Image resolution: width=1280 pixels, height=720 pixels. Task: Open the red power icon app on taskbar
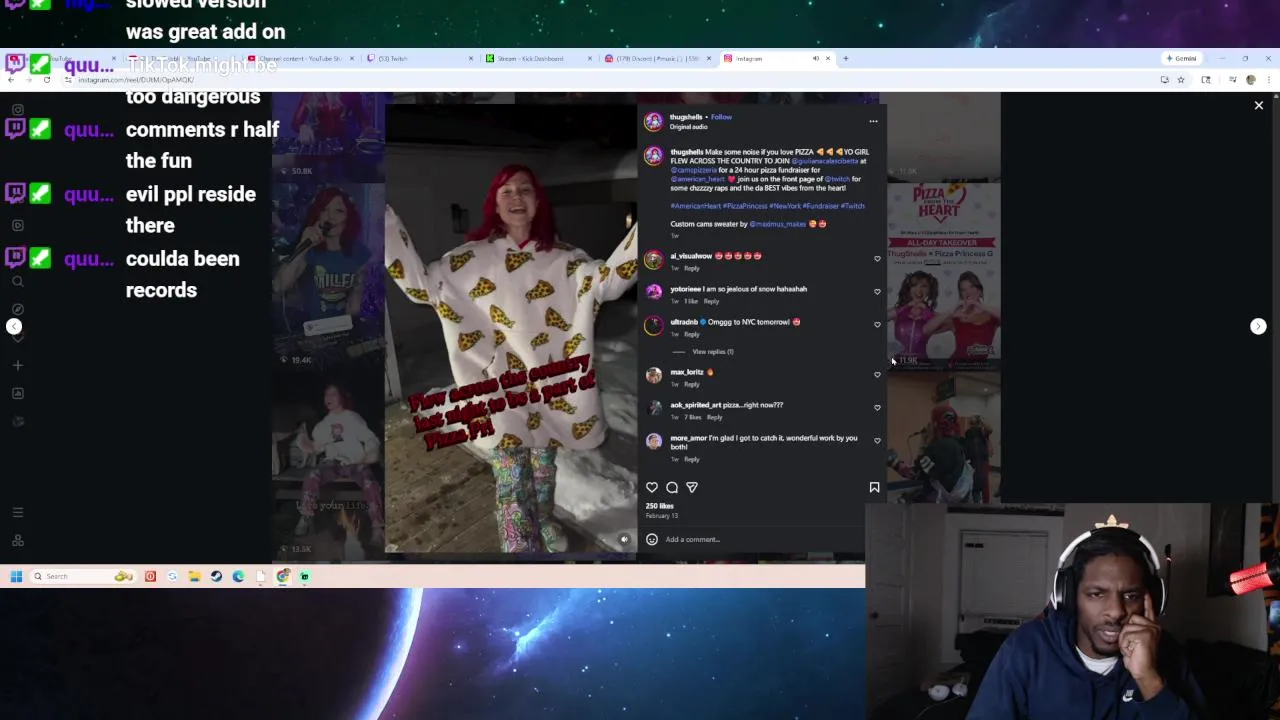click(x=150, y=576)
